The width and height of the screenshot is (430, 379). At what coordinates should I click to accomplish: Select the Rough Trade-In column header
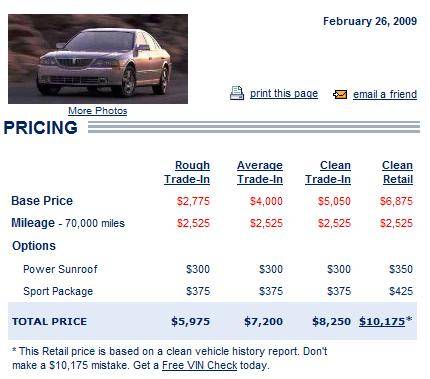point(187,172)
